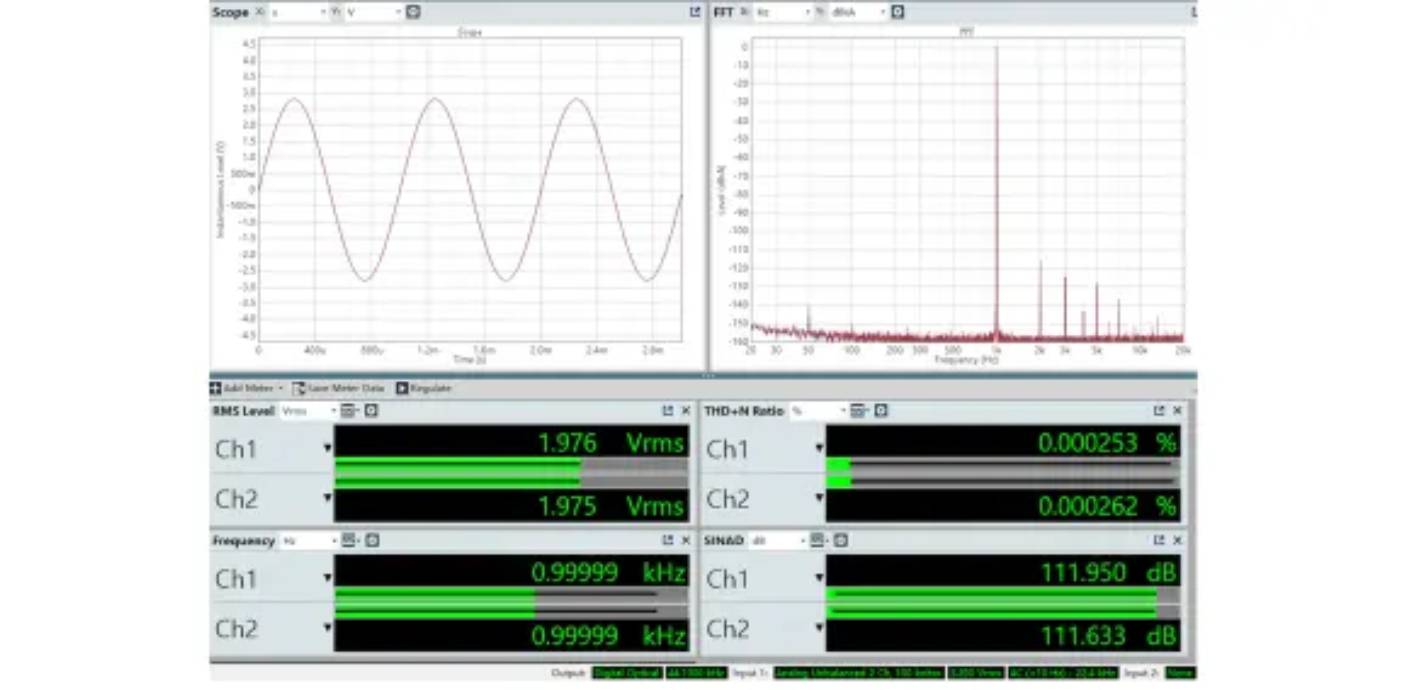Open the SINAD meter settings gear
The image size is (1410, 690).
click(841, 540)
